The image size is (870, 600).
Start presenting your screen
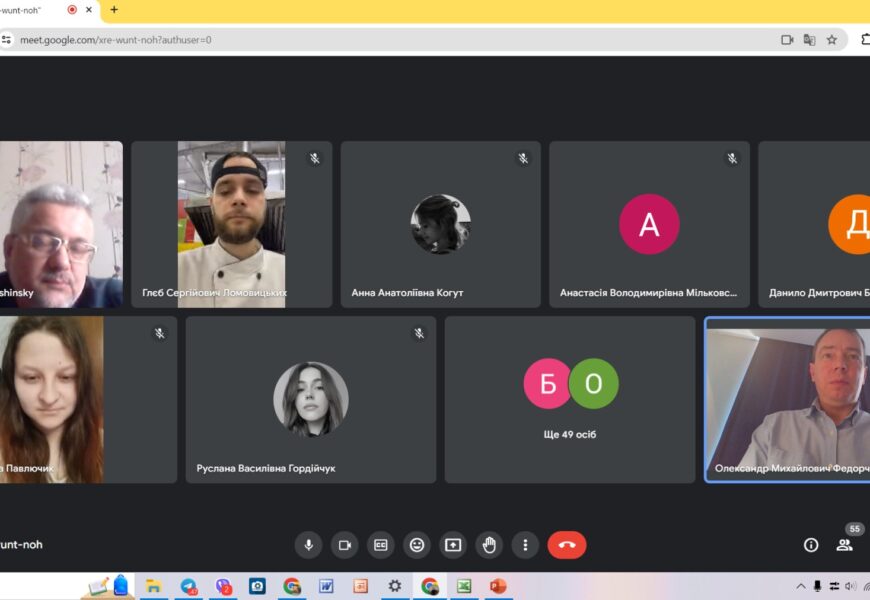point(453,545)
